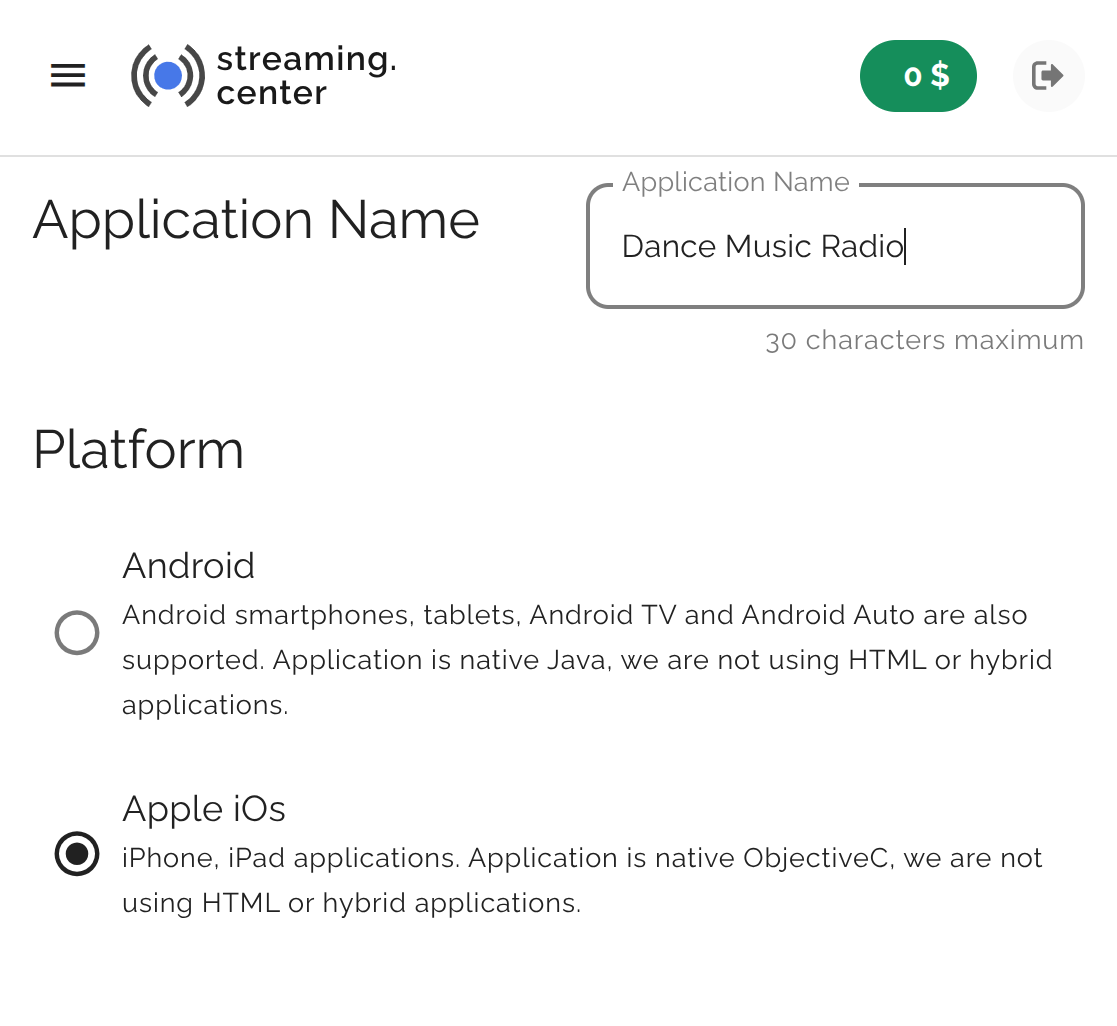The image size is (1117, 1026).
Task: Select the Android platform radio button
Action: coord(77,633)
